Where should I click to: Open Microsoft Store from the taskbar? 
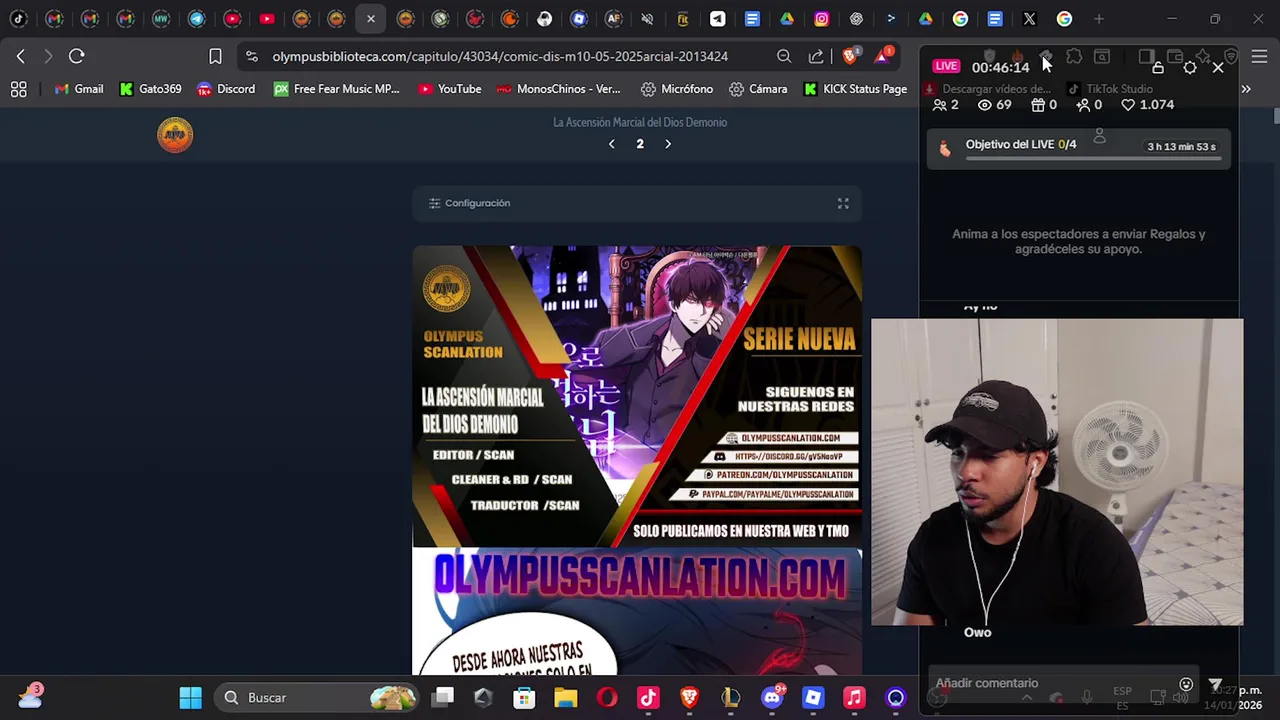click(524, 697)
